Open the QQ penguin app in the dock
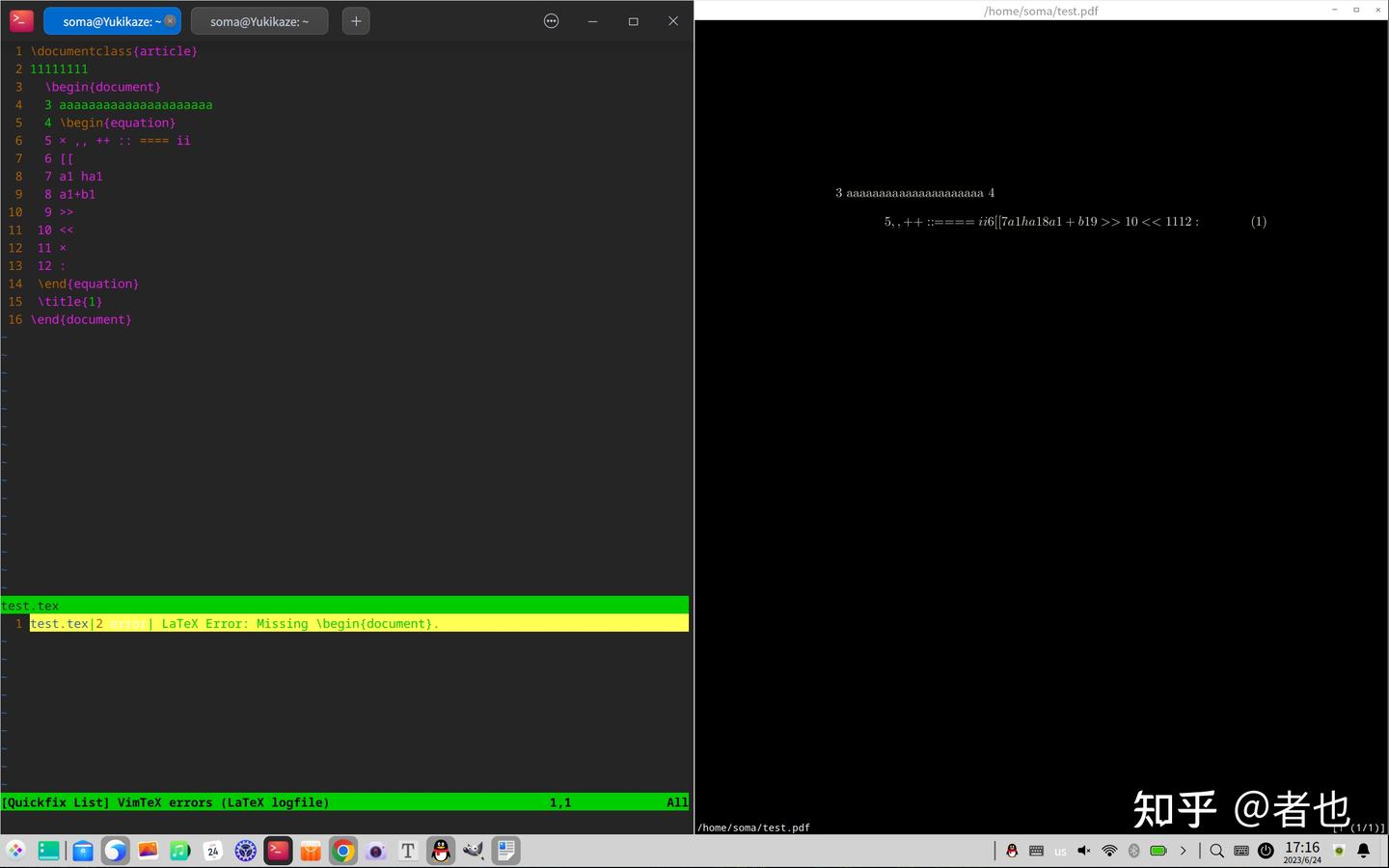Image resolution: width=1389 pixels, height=868 pixels. 441,851
